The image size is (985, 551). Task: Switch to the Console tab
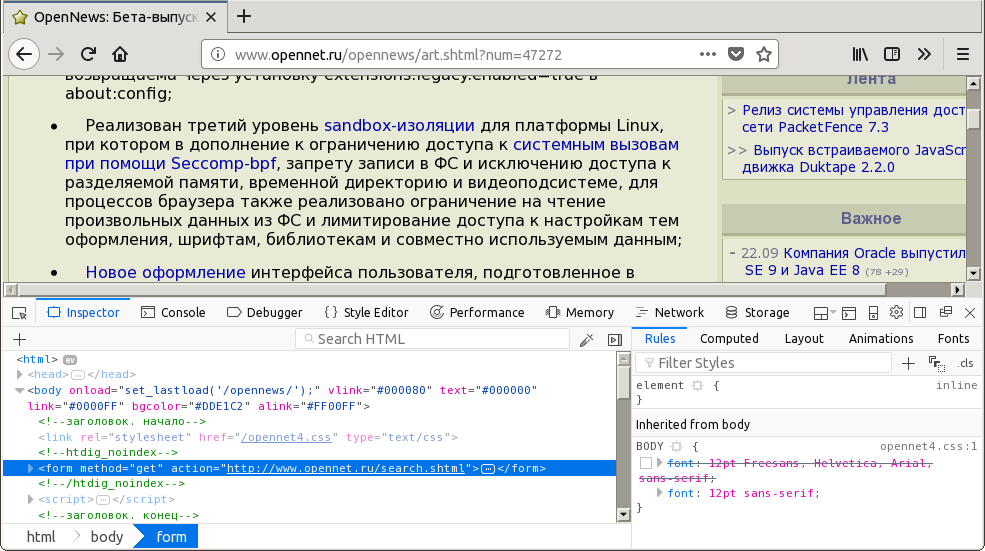coord(173,312)
